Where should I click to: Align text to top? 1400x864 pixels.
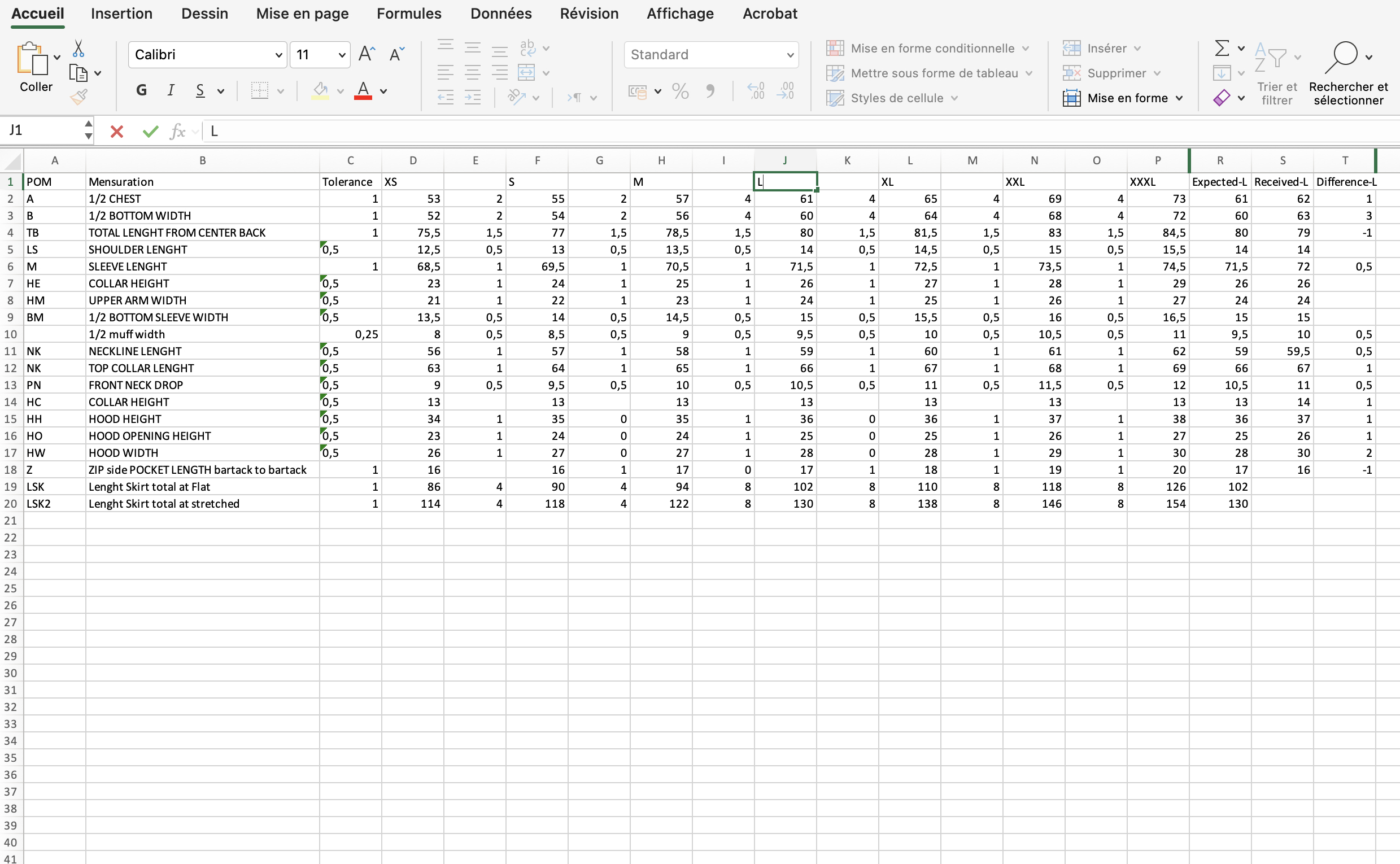pos(445,45)
